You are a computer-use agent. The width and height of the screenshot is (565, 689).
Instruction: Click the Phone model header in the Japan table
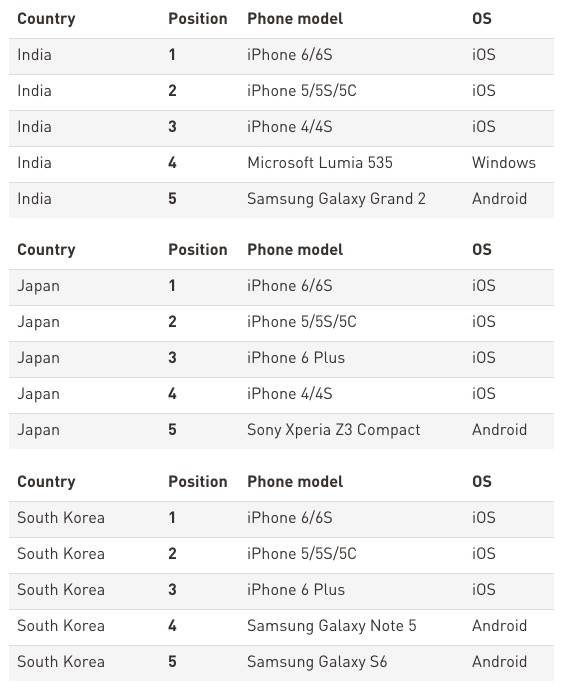point(295,250)
